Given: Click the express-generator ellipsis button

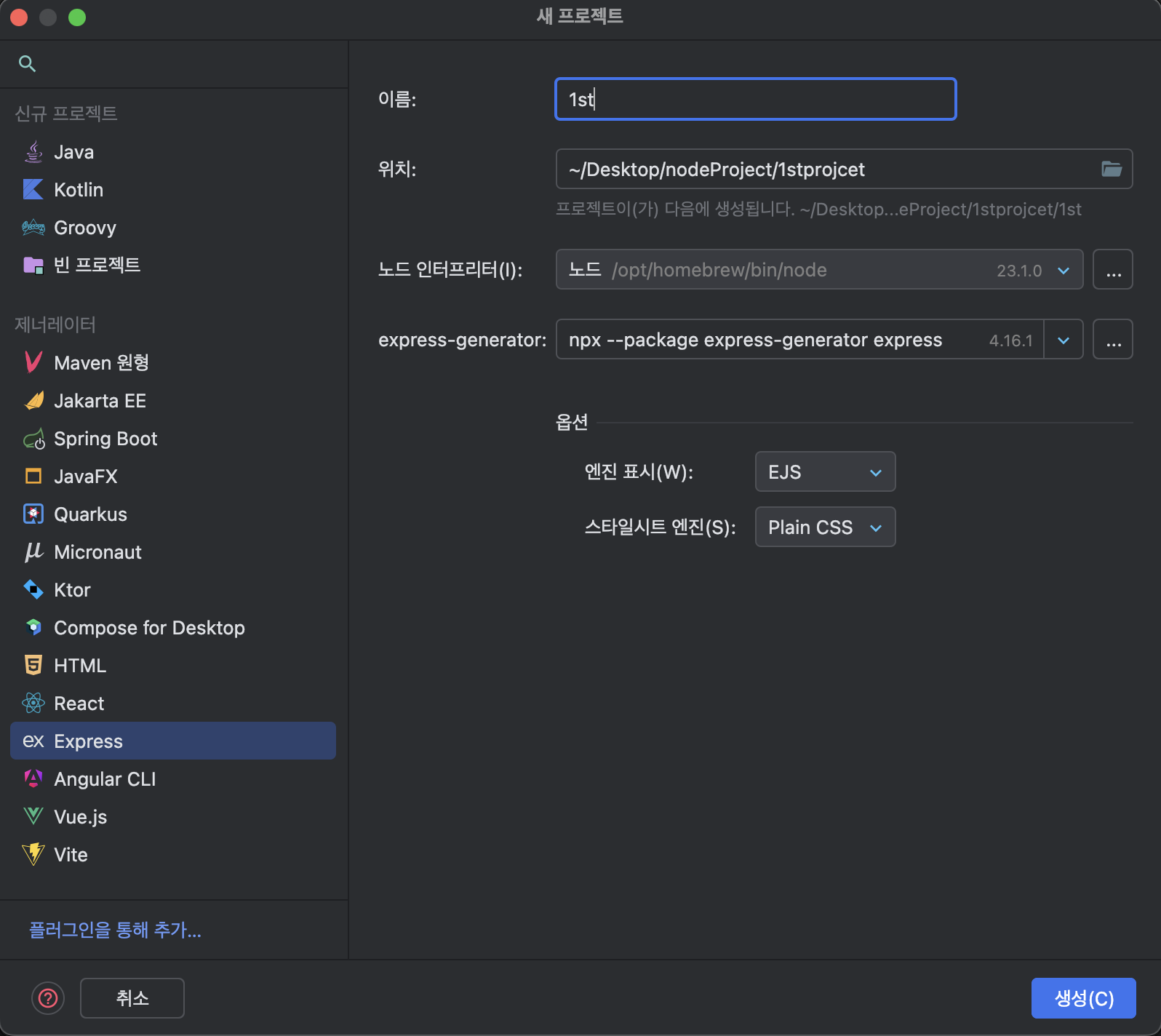Looking at the screenshot, I should (1113, 340).
